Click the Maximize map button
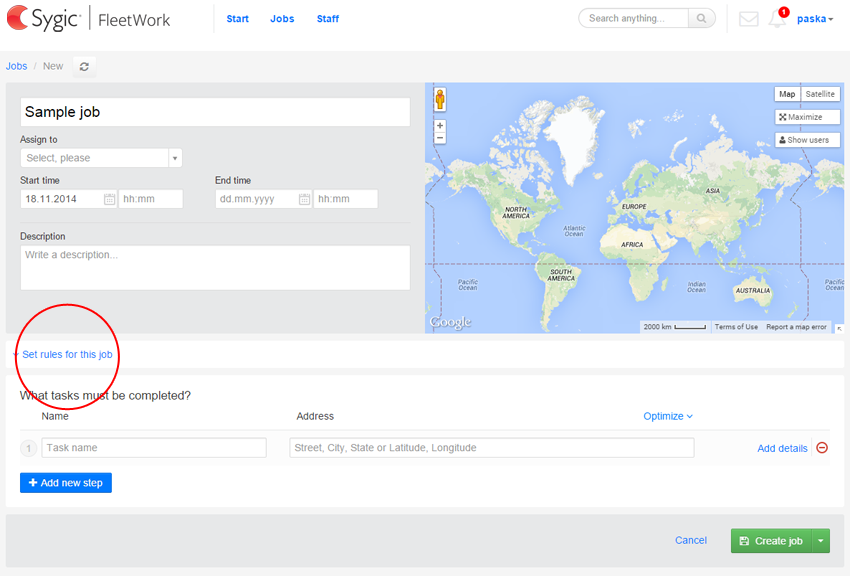Viewport: 850px width, 576px height. pos(807,117)
